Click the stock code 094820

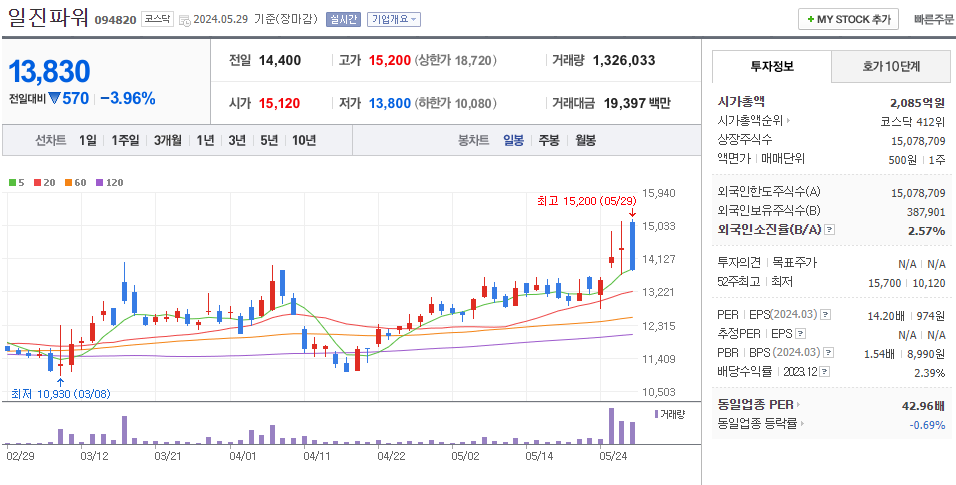[x=115, y=20]
